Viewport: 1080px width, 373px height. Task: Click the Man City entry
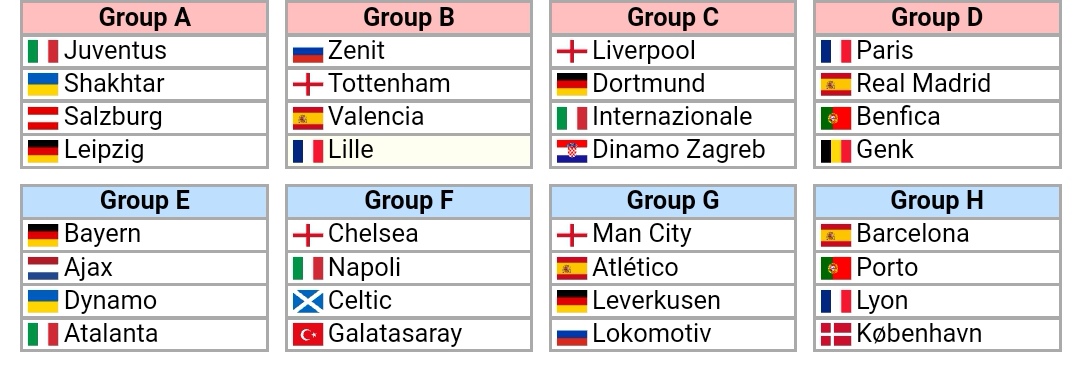point(641,234)
